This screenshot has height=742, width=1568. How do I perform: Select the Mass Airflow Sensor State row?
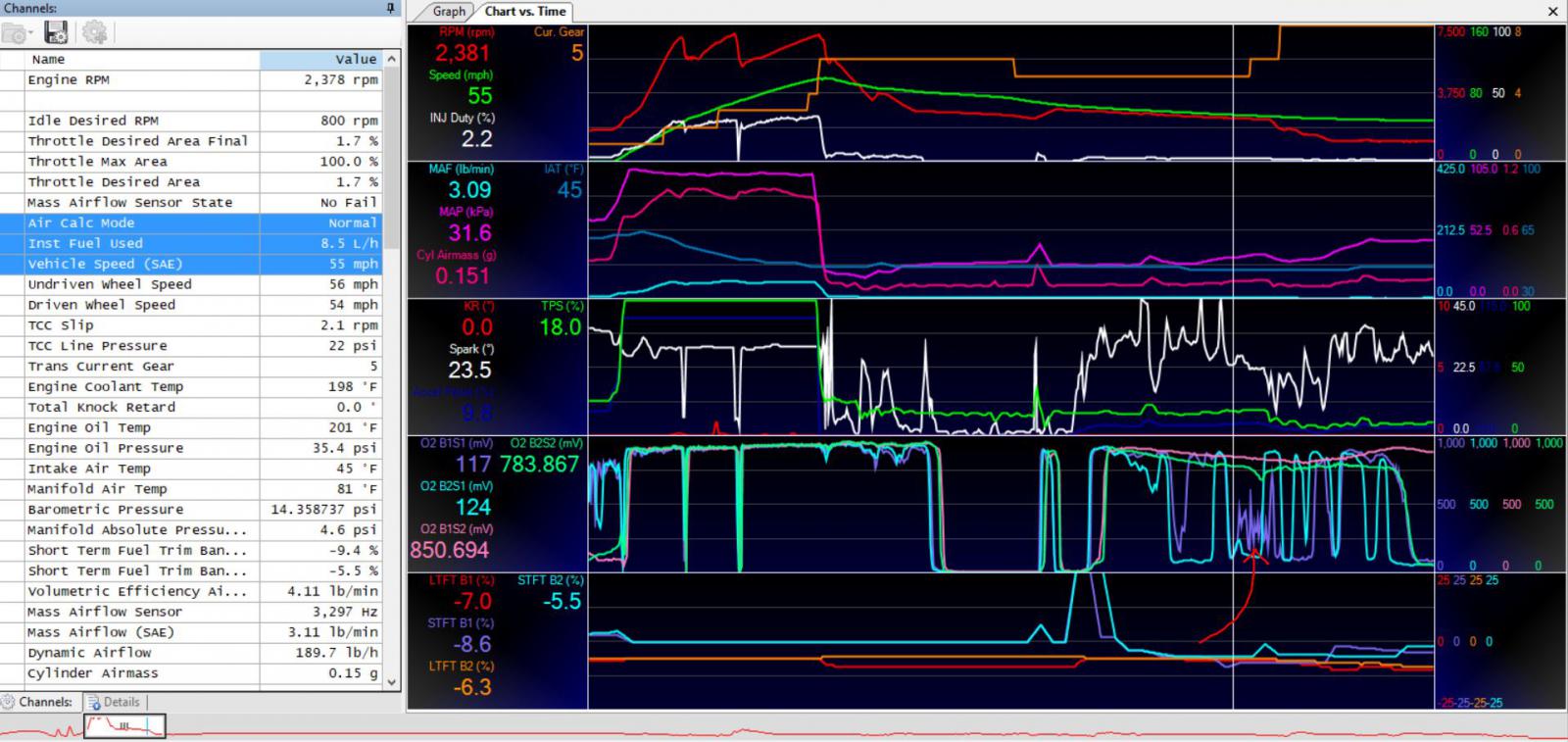(191, 203)
